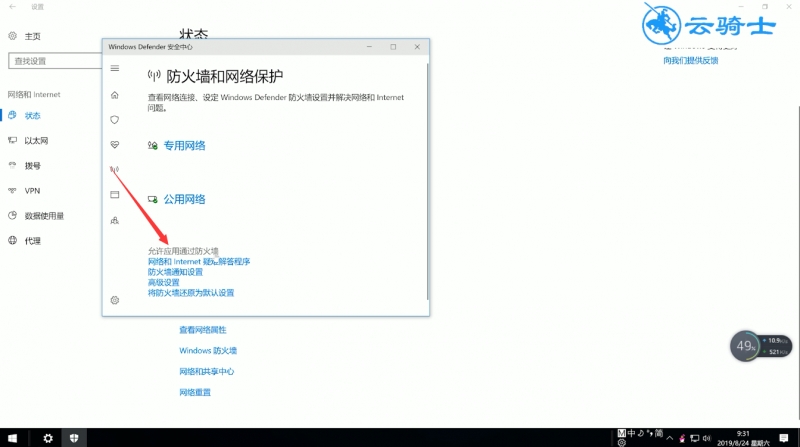Open 网络重置 link in Settings
Viewport: 800px width, 447px height.
click(195, 392)
